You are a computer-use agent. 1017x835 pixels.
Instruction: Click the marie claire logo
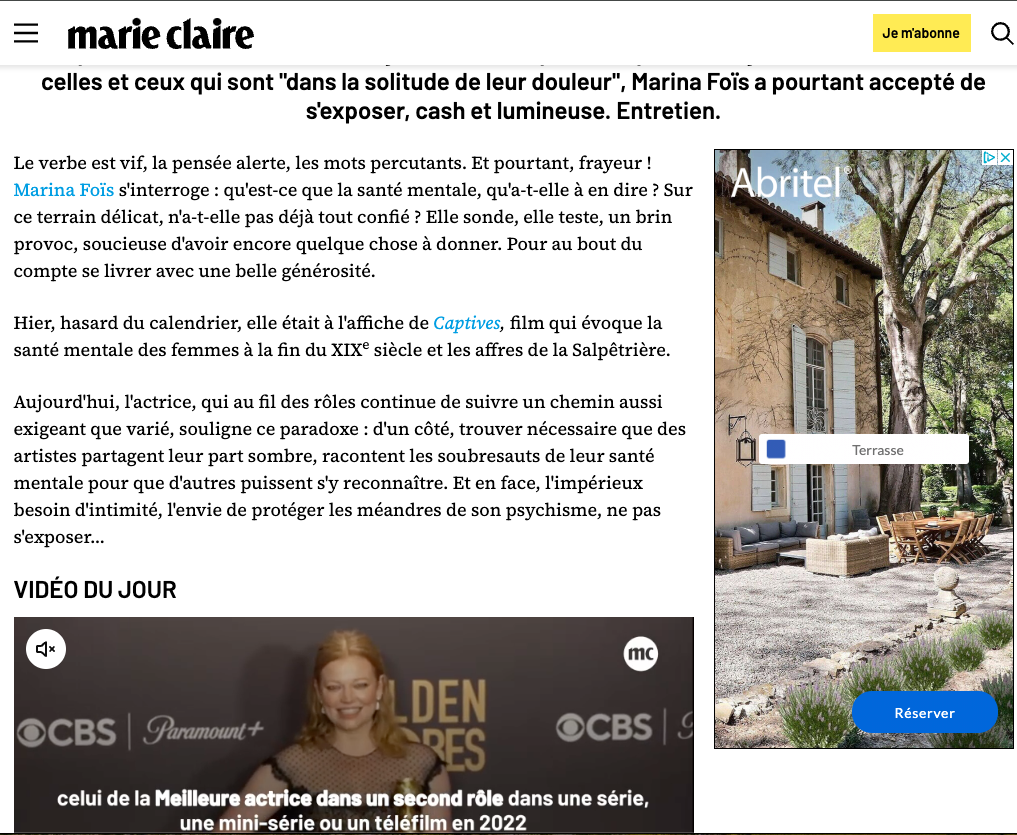pos(160,34)
